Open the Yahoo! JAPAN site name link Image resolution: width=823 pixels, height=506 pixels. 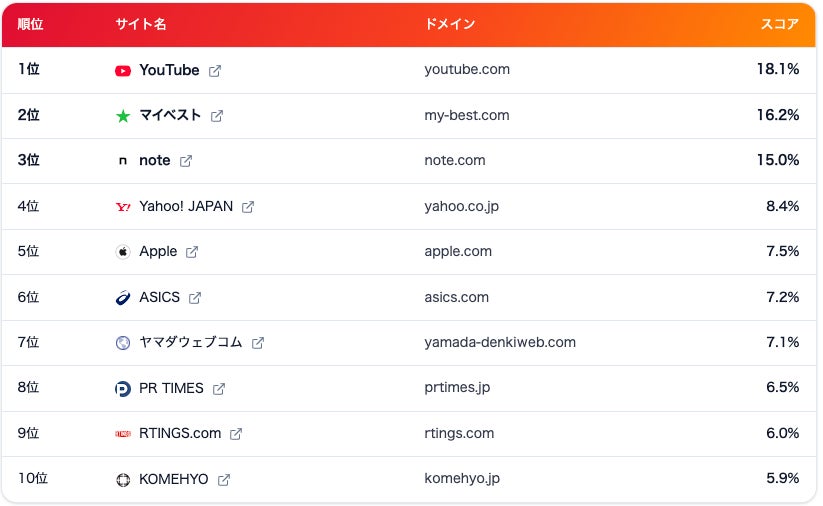[186, 206]
